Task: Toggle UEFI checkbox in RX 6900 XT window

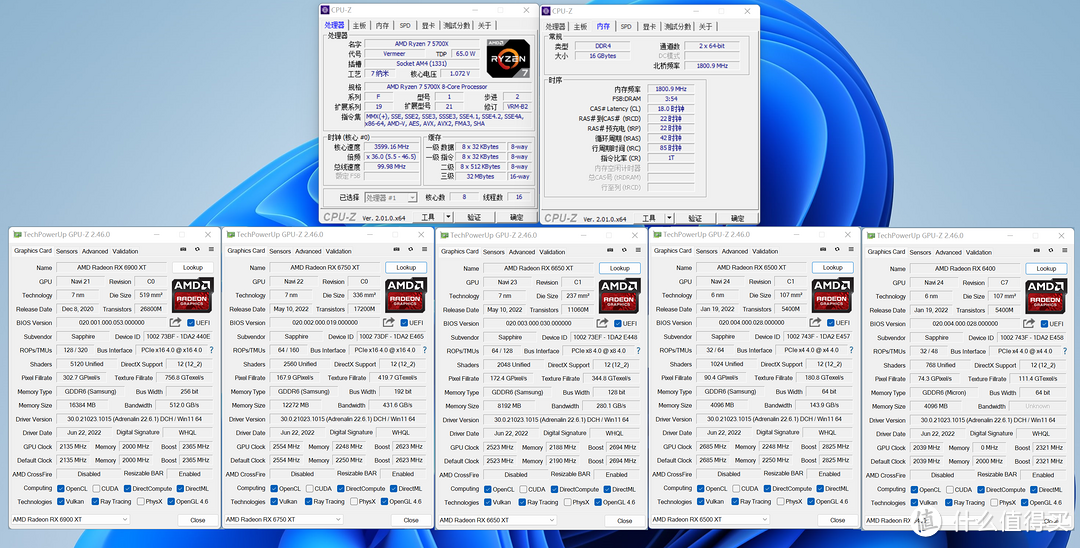Action: 189,322
